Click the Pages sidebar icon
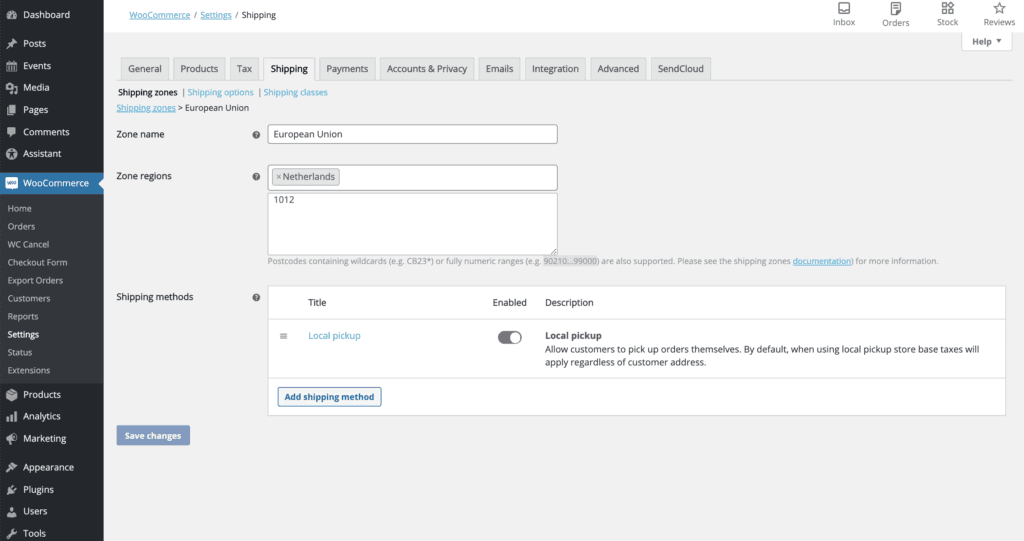This screenshot has height=541, width=1024. coord(12,110)
